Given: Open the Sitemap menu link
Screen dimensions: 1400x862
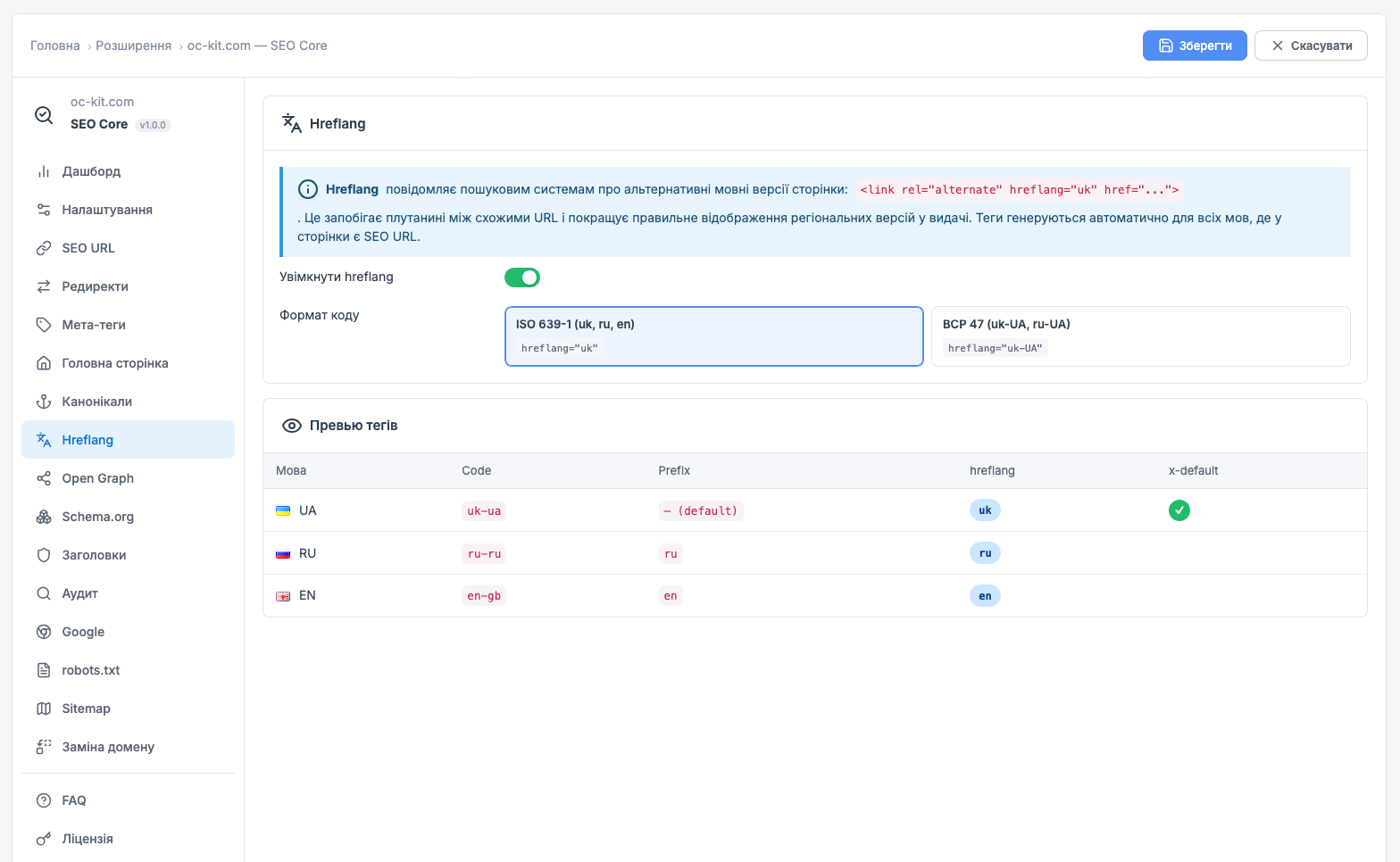Looking at the screenshot, I should [x=128, y=709].
